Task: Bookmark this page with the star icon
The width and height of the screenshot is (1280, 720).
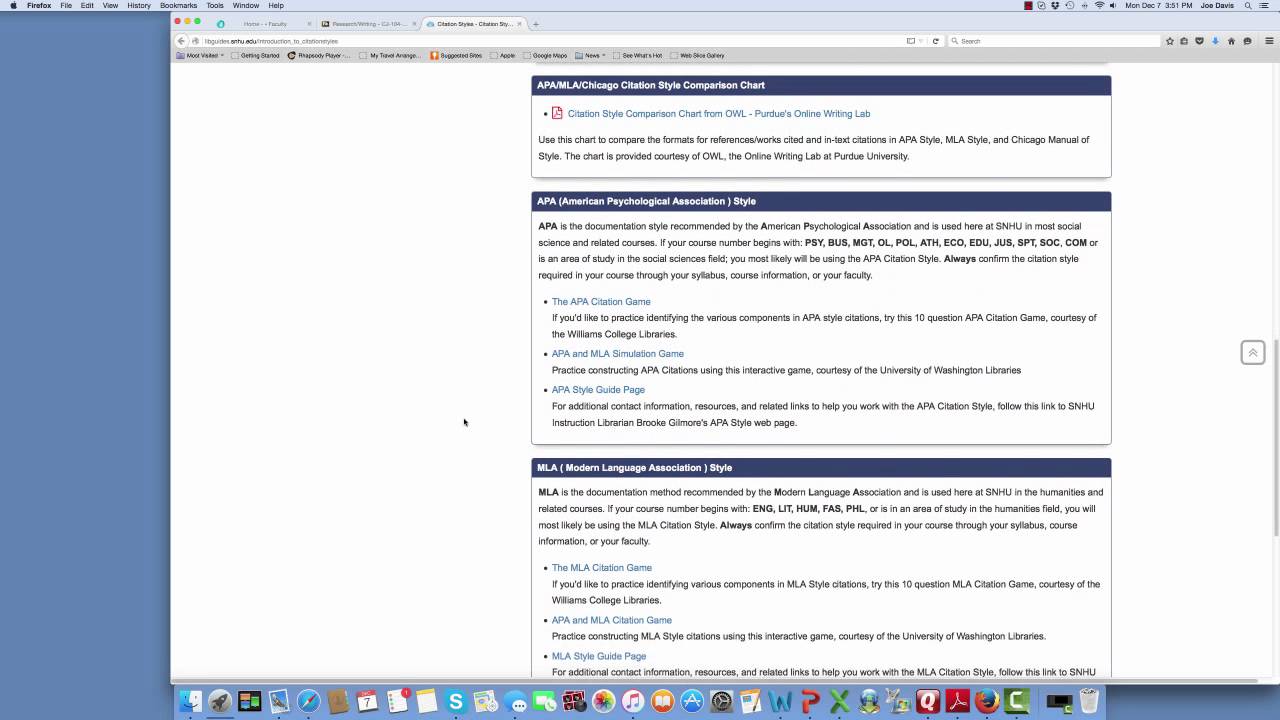Action: point(1170,41)
